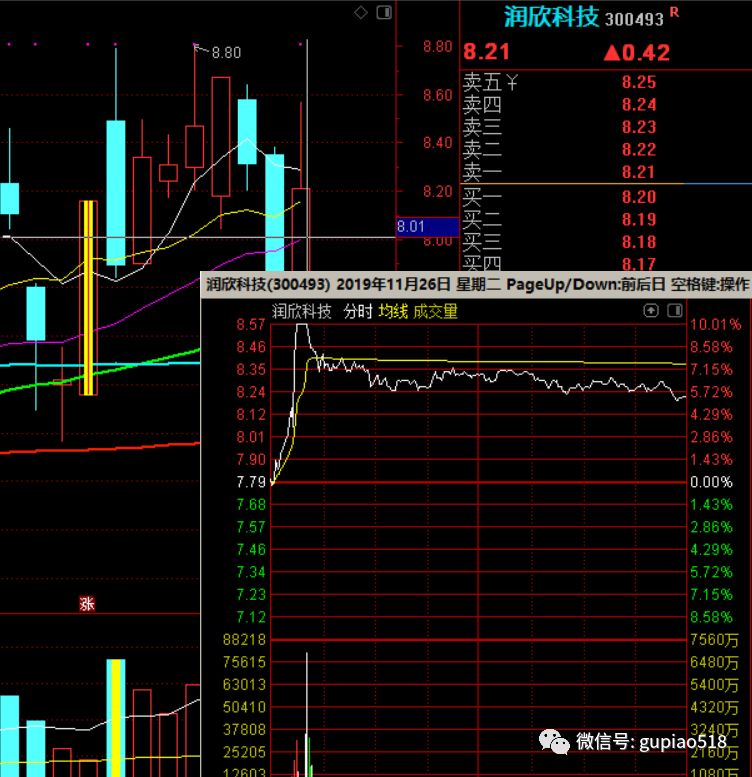Click the yellow-highlighted candlestick on the chart

[x=88, y=298]
